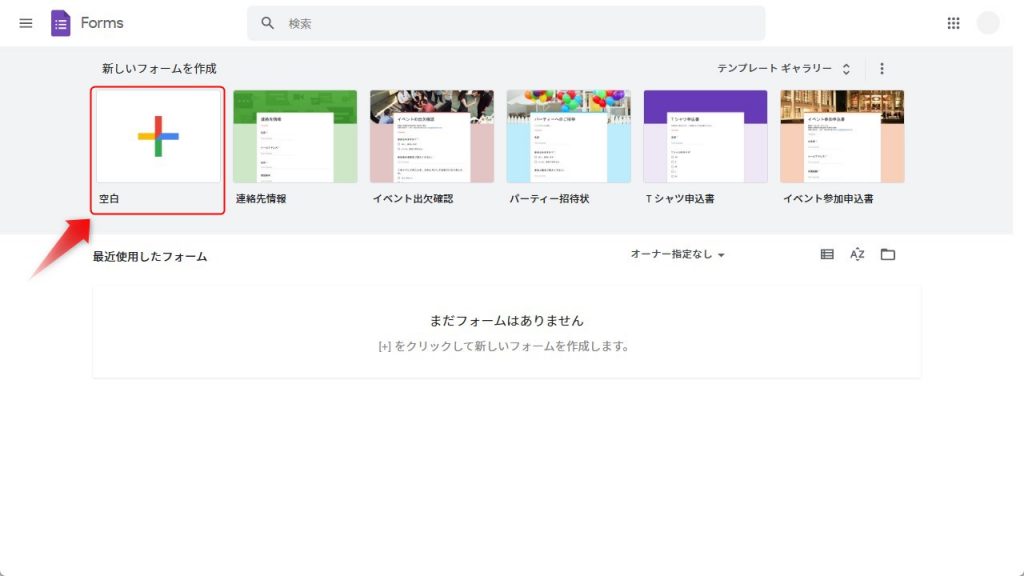Click the 空白 label
The image size is (1024, 576).
pos(109,199)
